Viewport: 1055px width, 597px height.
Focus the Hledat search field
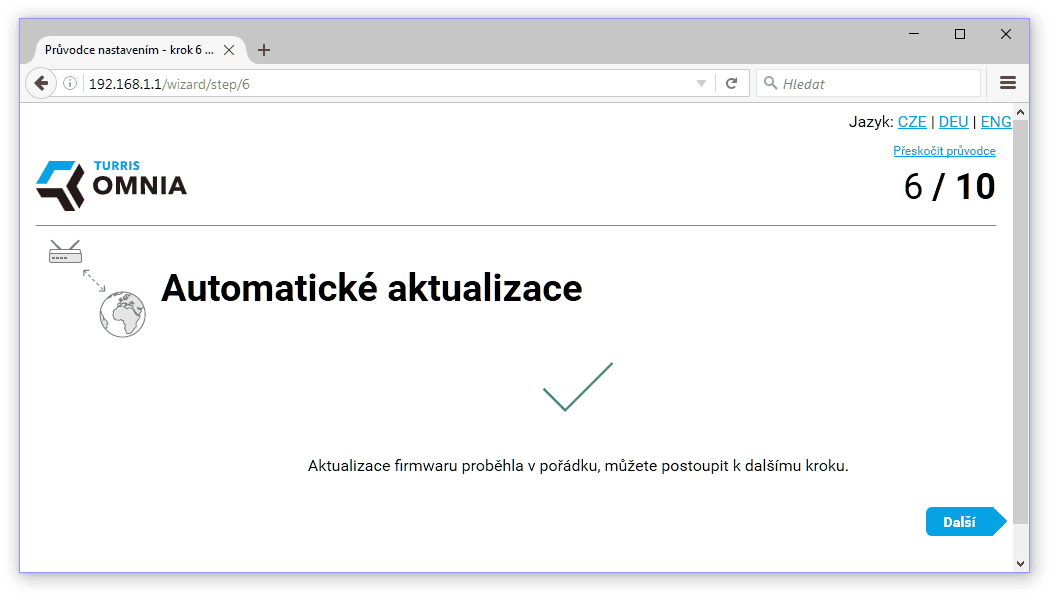click(870, 83)
